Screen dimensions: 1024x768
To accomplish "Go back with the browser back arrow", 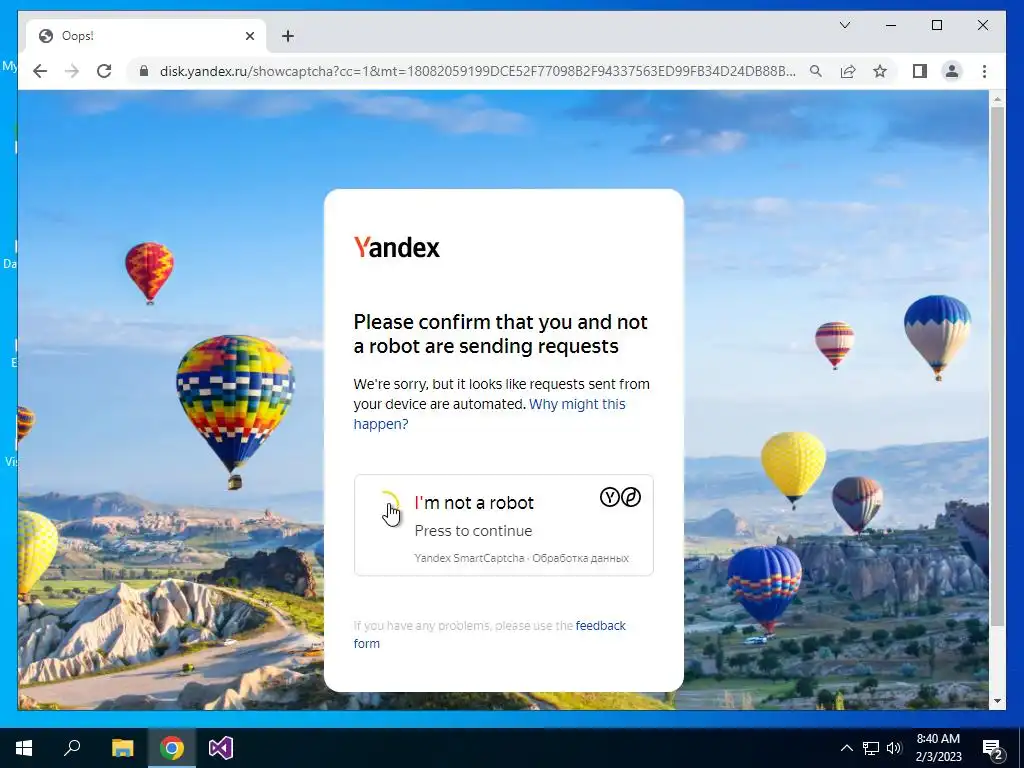I will [40, 71].
